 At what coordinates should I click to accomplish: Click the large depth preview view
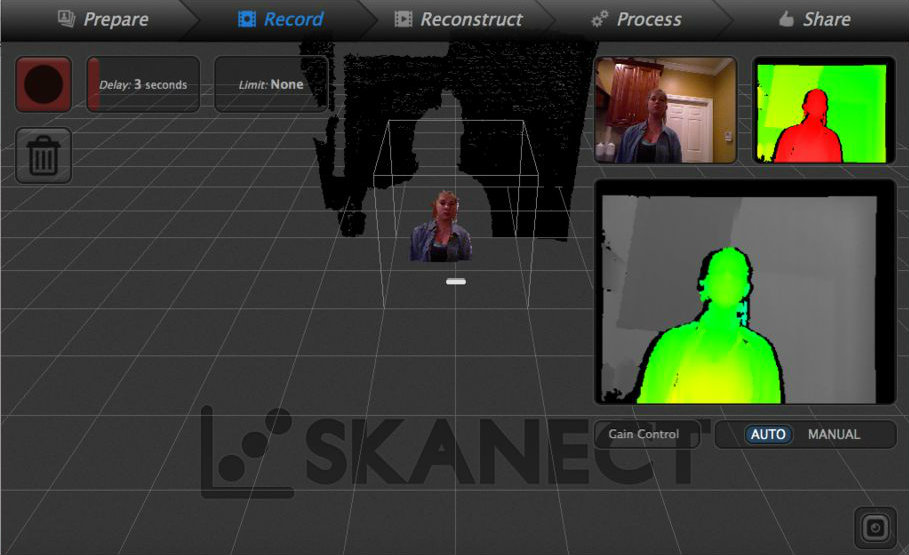pyautogui.click(x=745, y=292)
